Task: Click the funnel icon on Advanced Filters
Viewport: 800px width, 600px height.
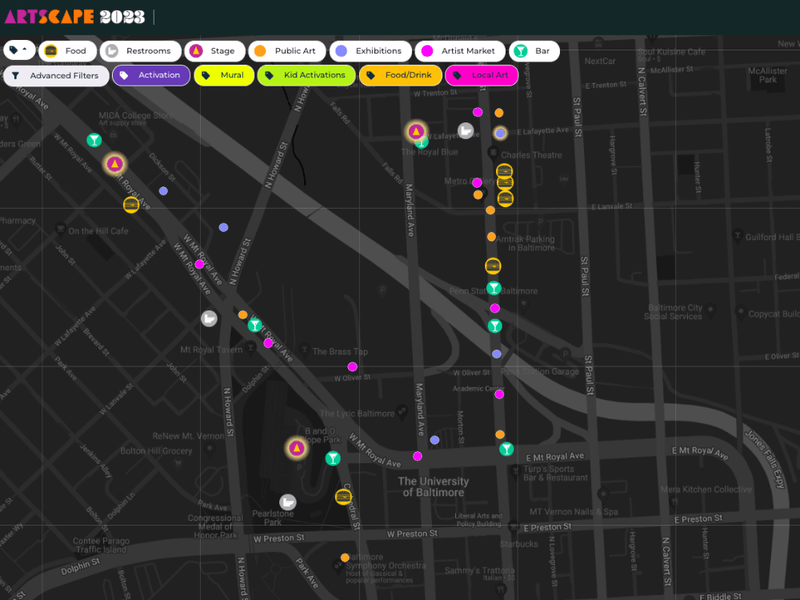Action: coord(14,75)
